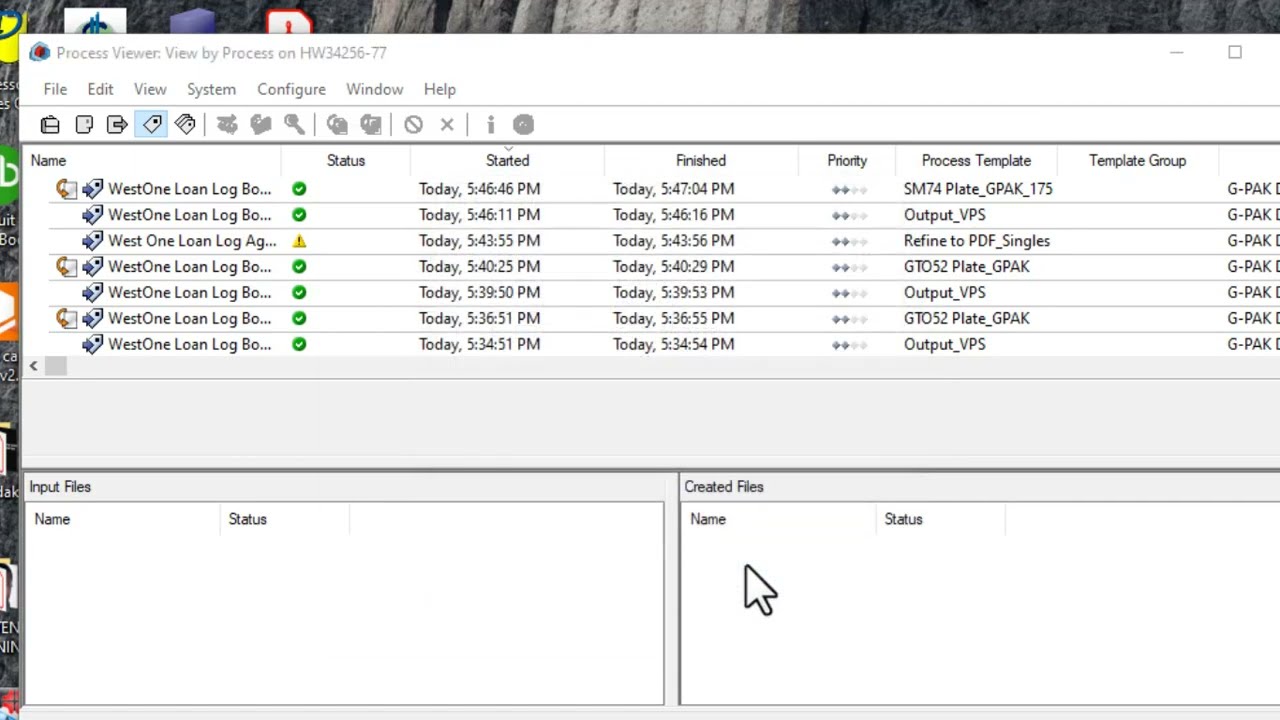Screen dimensions: 1280x720
Task: Click the finished time Today, 5:47:04 PM
Action: [673, 188]
